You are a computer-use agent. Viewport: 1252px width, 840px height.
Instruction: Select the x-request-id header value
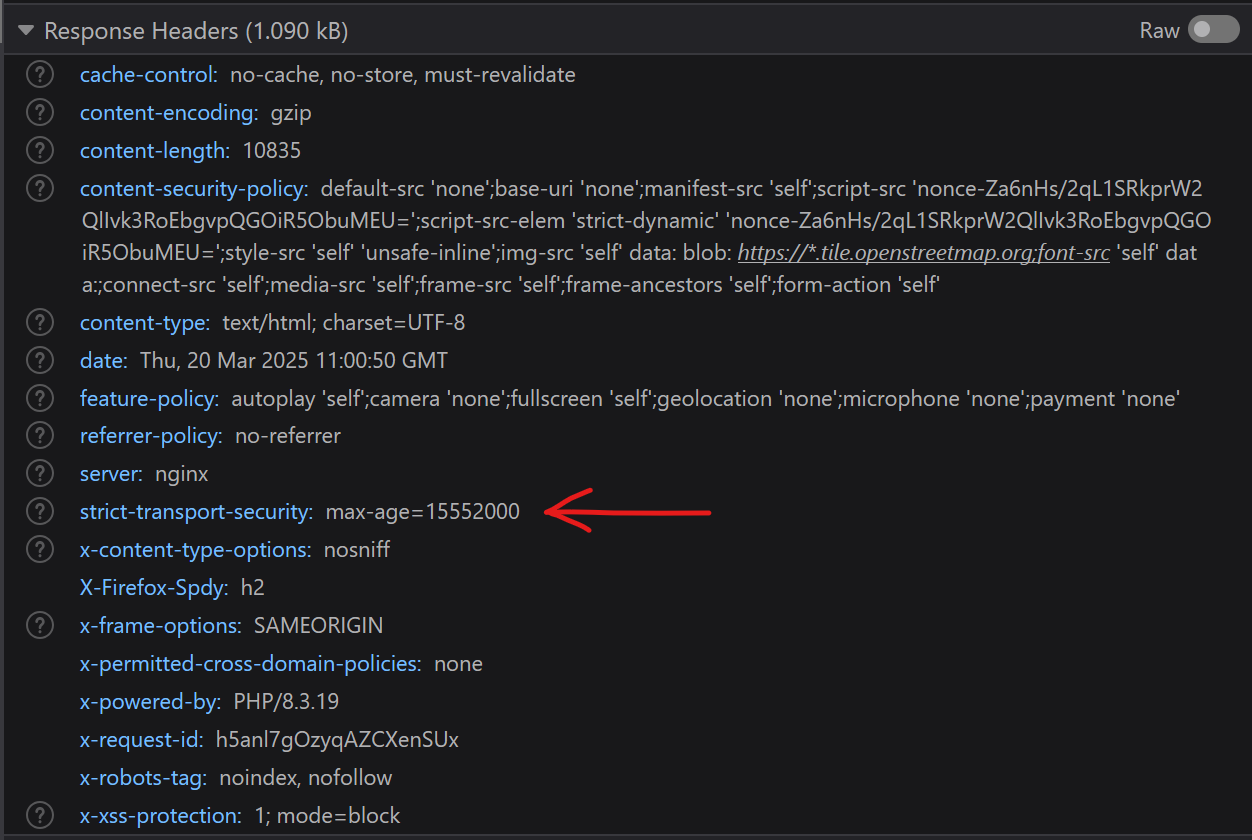337,740
